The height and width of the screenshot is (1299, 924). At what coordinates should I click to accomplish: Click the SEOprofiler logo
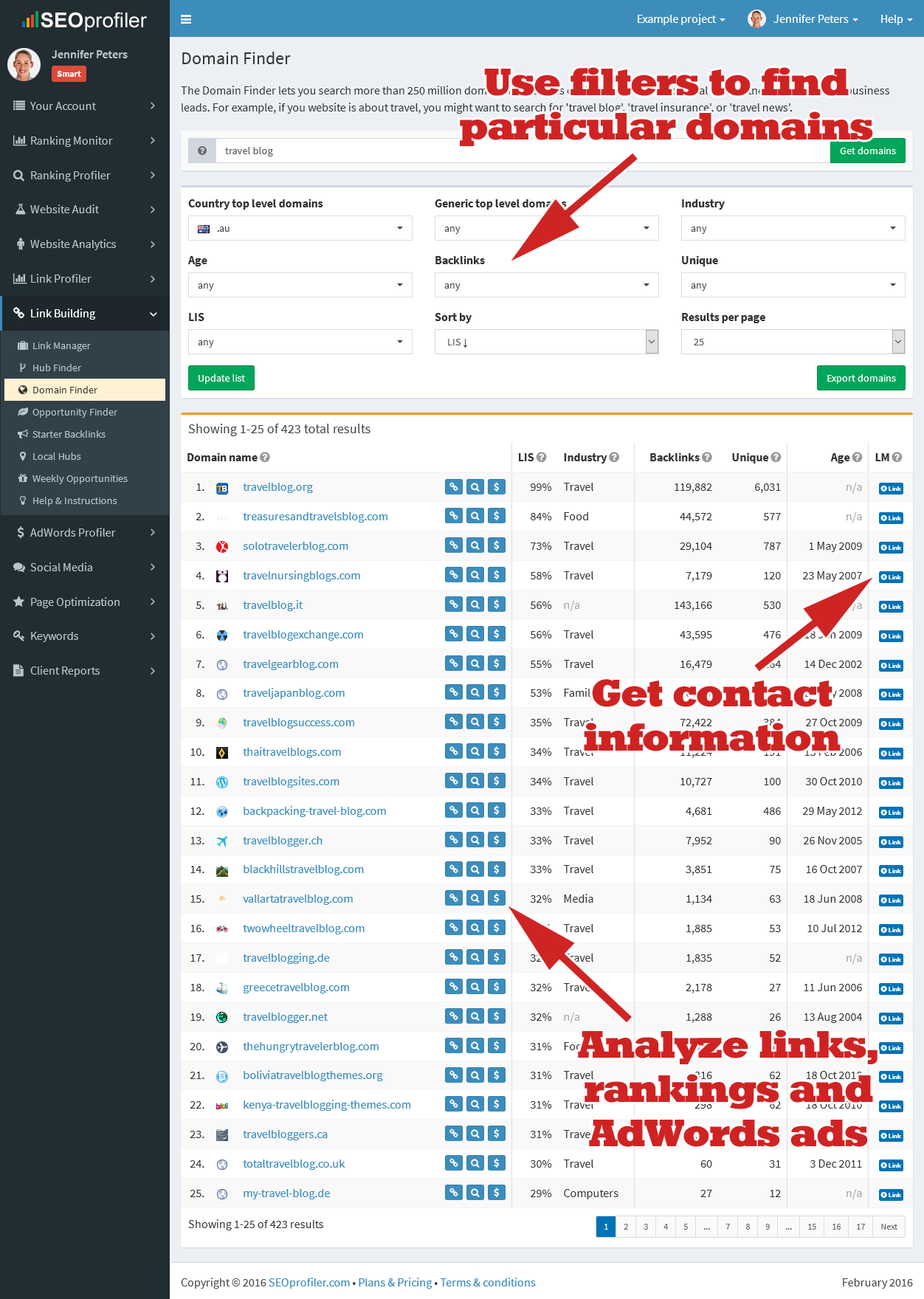[85, 20]
